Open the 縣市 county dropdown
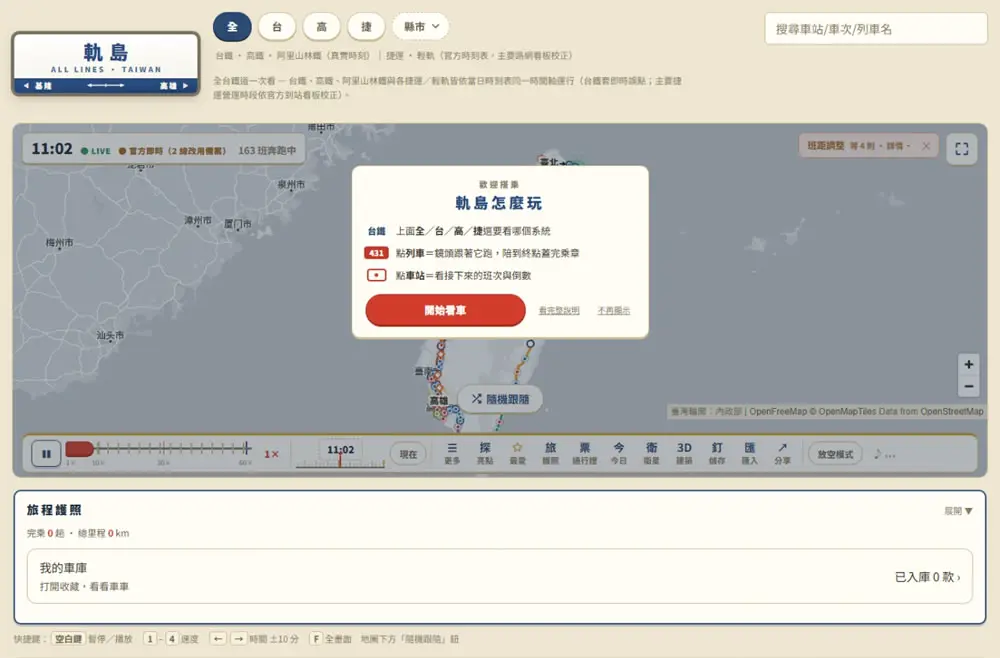Image resolution: width=1000 pixels, height=658 pixels. [x=420, y=27]
